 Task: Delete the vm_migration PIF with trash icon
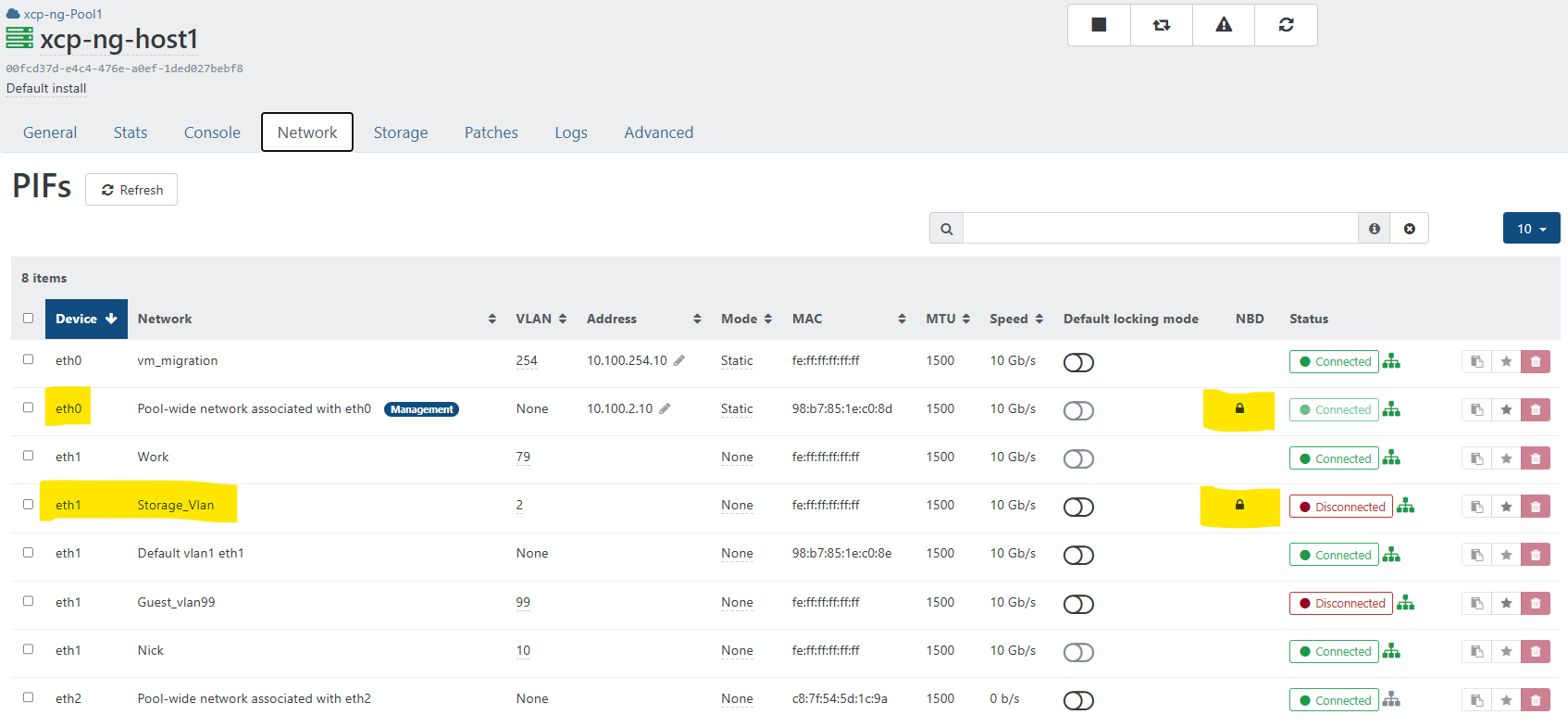tap(1536, 362)
